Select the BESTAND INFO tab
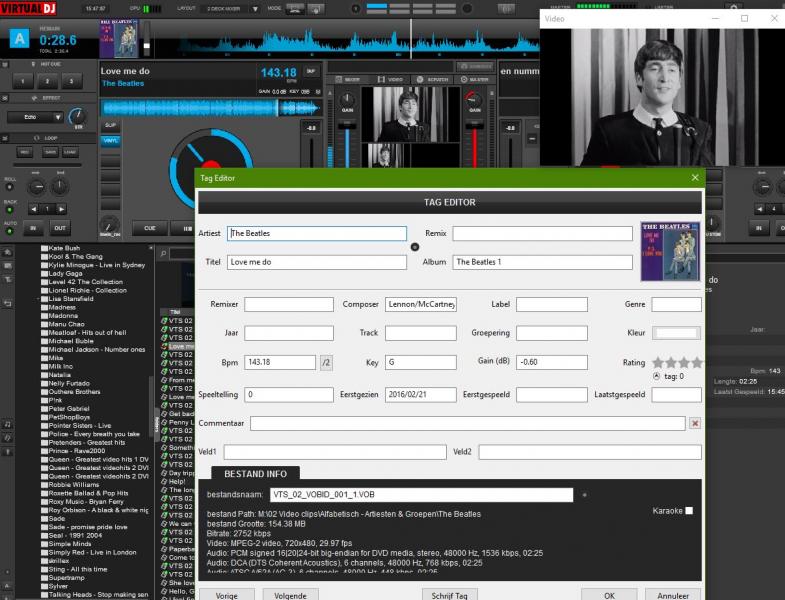785x600 pixels. pyautogui.click(x=255, y=474)
